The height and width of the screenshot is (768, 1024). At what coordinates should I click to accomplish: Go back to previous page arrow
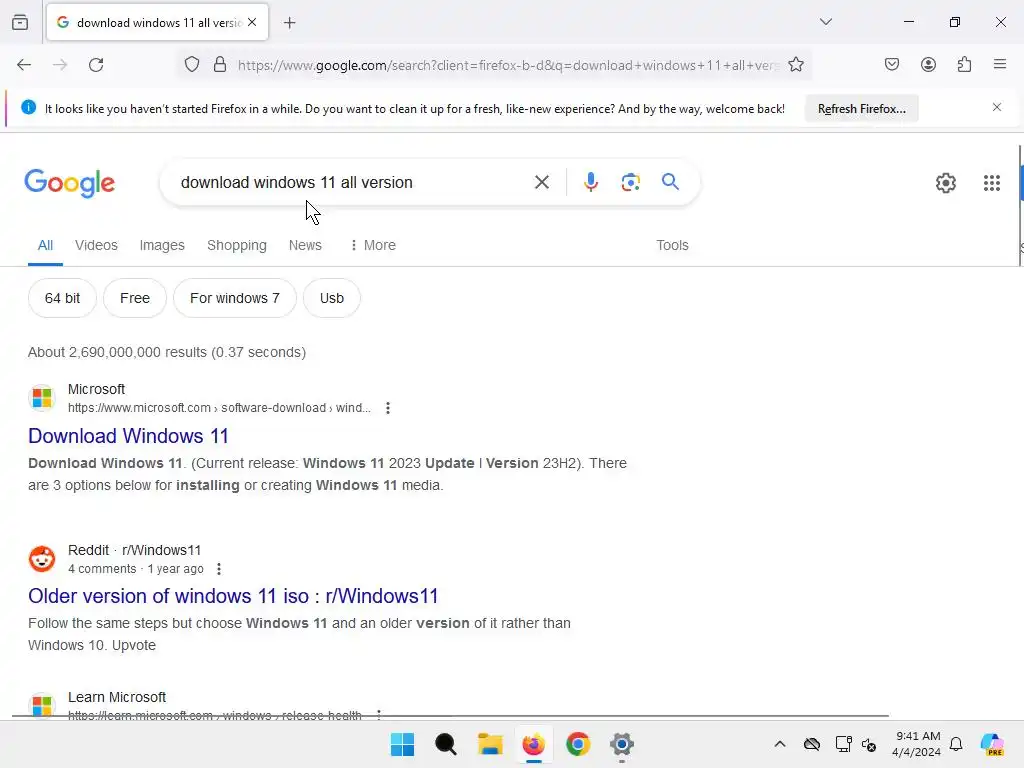pos(24,65)
